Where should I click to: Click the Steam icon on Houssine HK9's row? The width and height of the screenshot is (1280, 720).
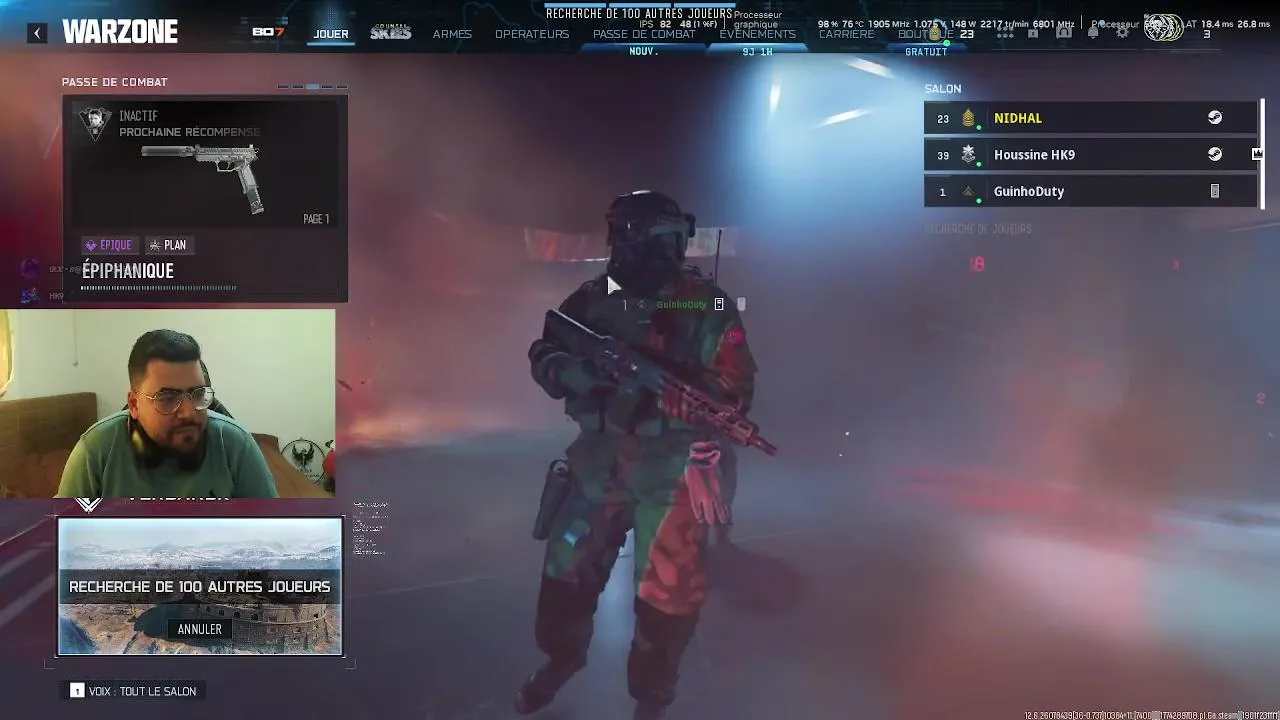(1214, 154)
